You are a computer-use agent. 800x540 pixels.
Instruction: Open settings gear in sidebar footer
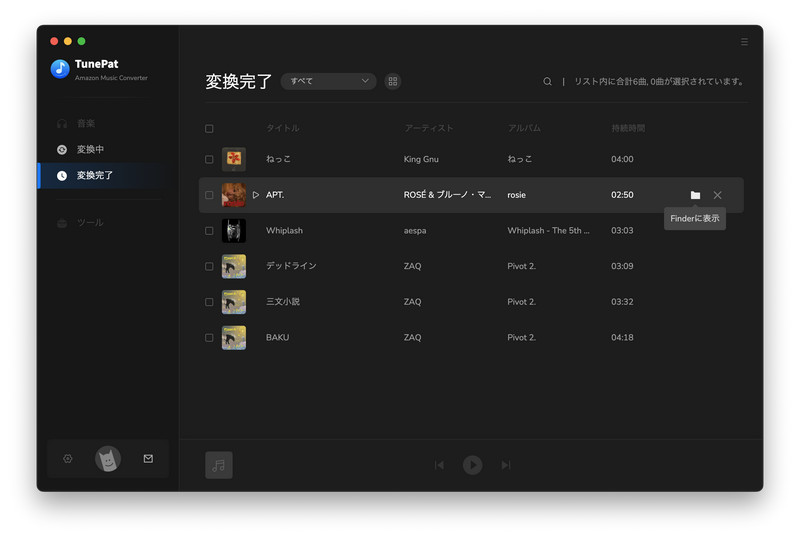click(x=68, y=458)
